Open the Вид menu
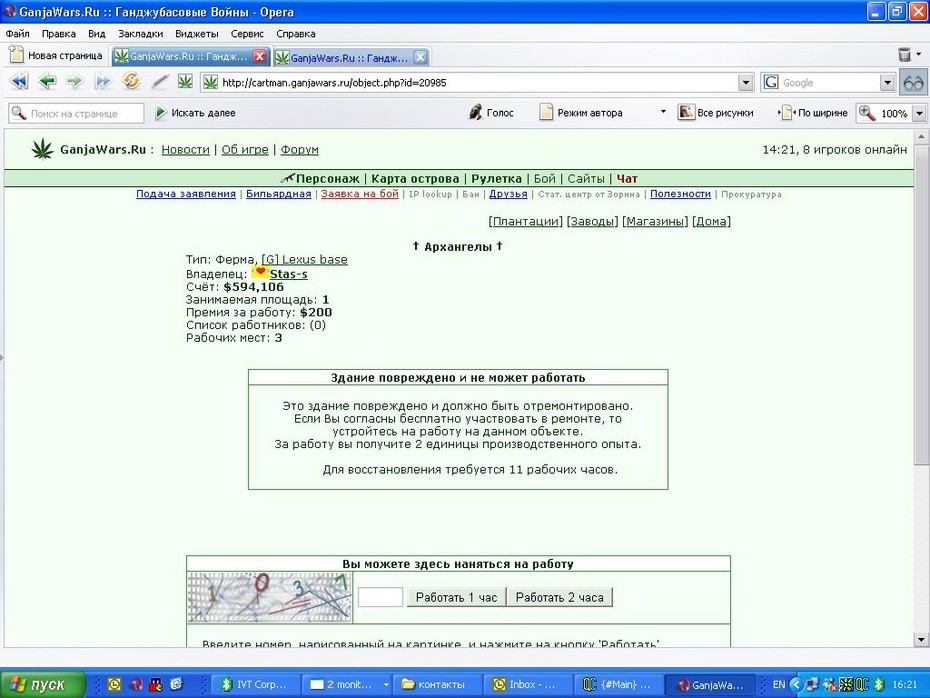This screenshot has height=698, width=930. tap(96, 34)
